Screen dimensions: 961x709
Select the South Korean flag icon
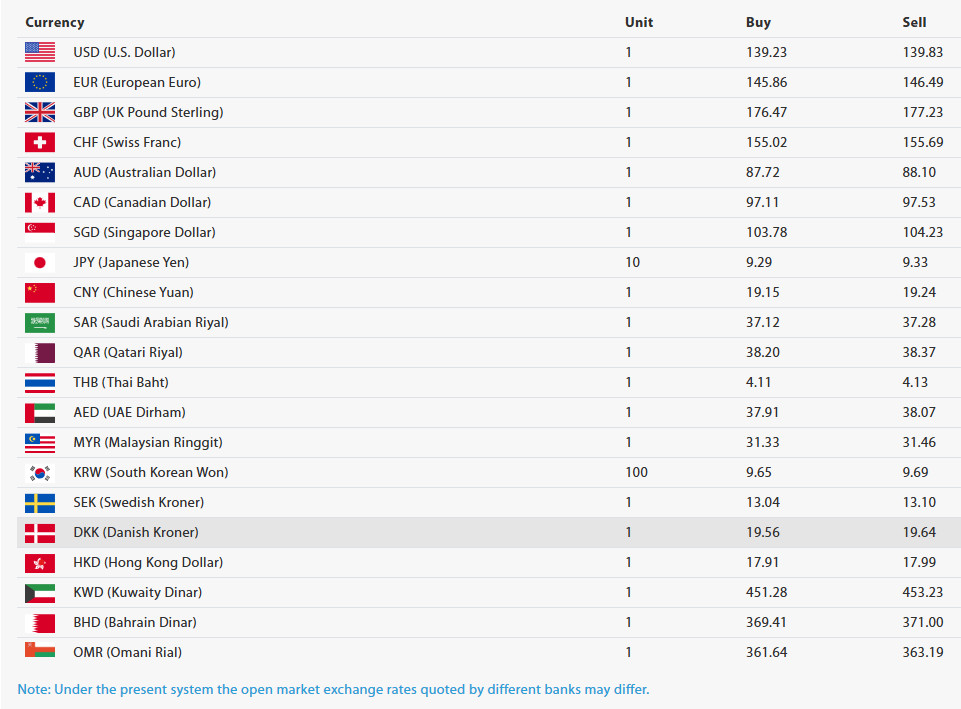[40, 472]
